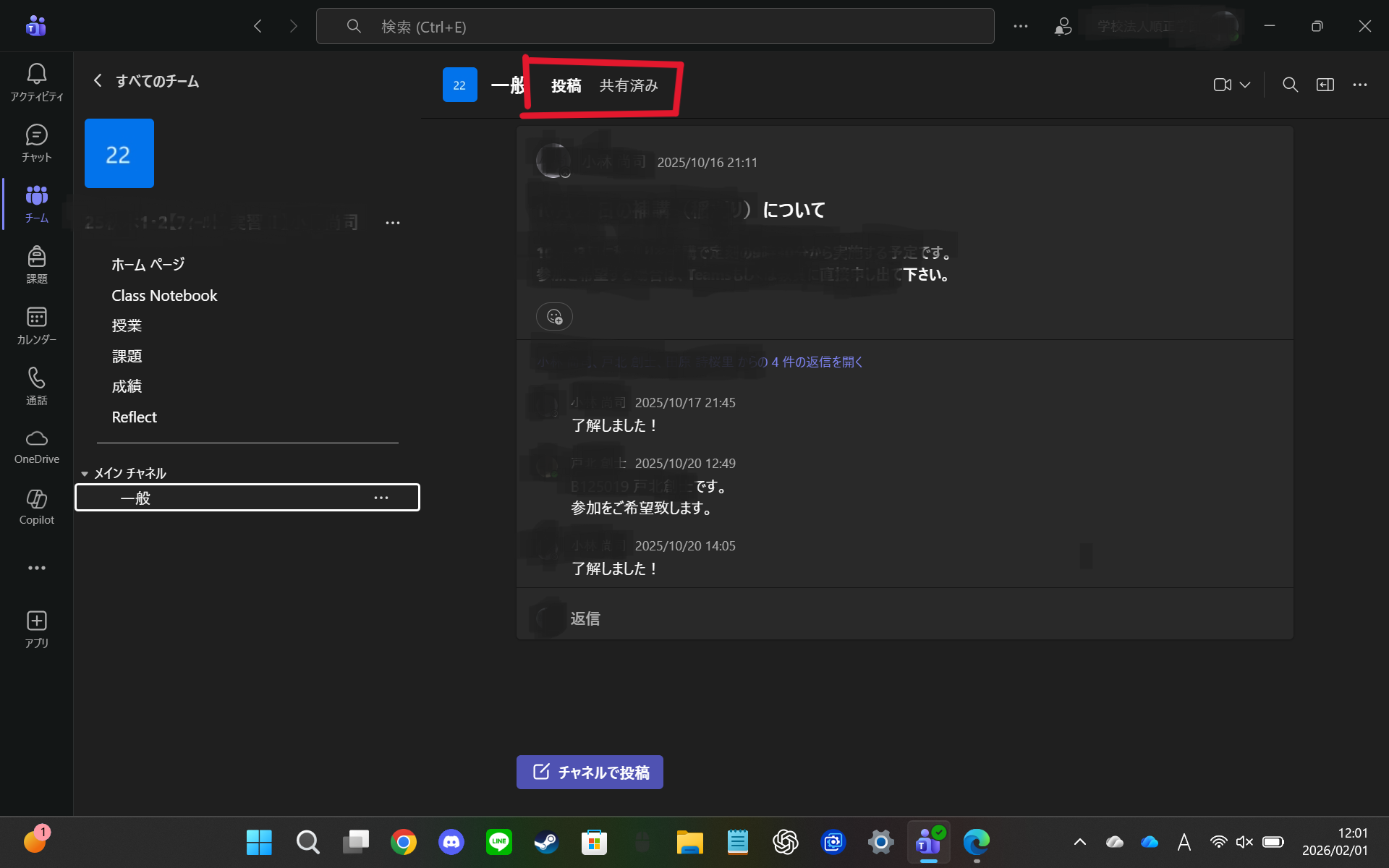Open 課題 in the team menu list

(x=127, y=356)
